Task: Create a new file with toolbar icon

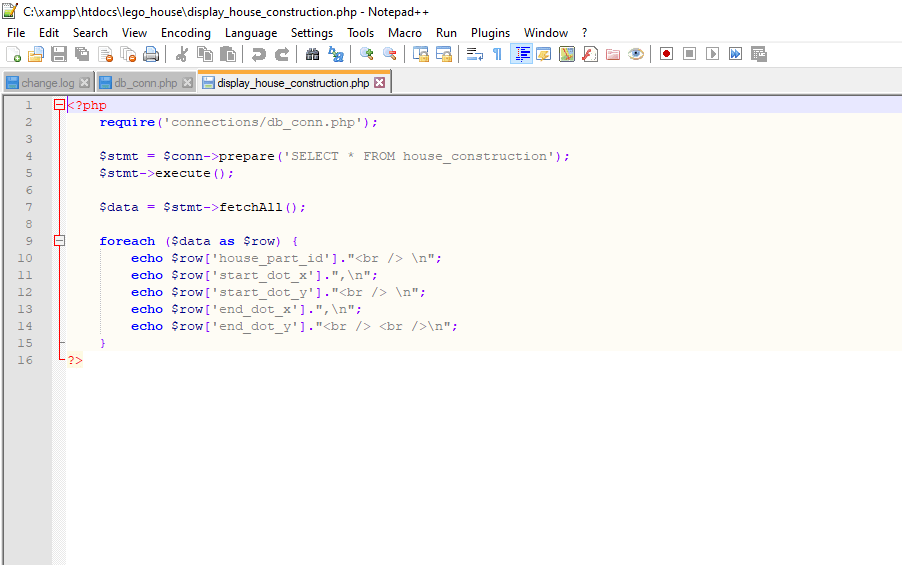Action: [x=13, y=54]
